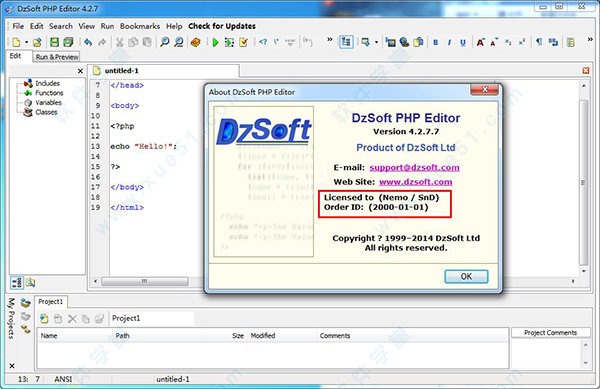600x389 pixels.
Task: Click the Redo arrow icon
Action: pyautogui.click(x=102, y=42)
